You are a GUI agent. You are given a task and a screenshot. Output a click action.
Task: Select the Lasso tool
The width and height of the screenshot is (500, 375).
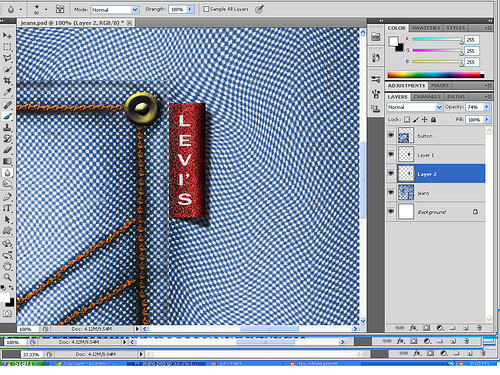[7, 58]
